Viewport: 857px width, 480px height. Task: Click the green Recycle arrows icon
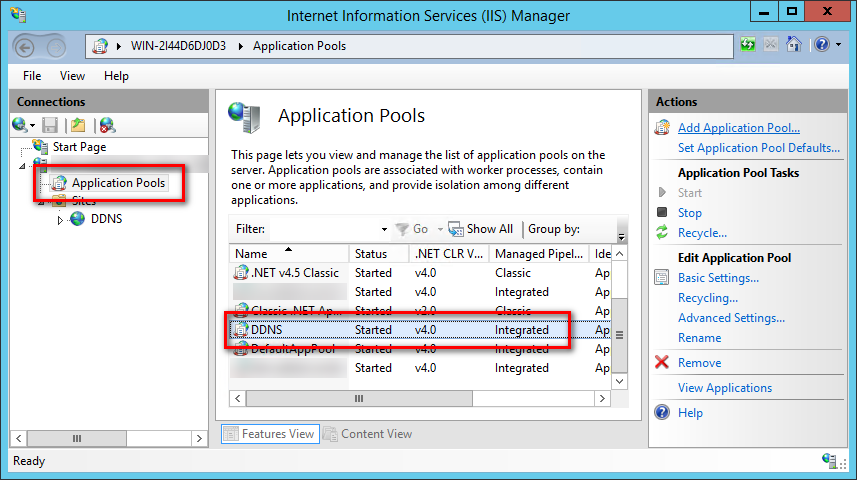pos(662,232)
